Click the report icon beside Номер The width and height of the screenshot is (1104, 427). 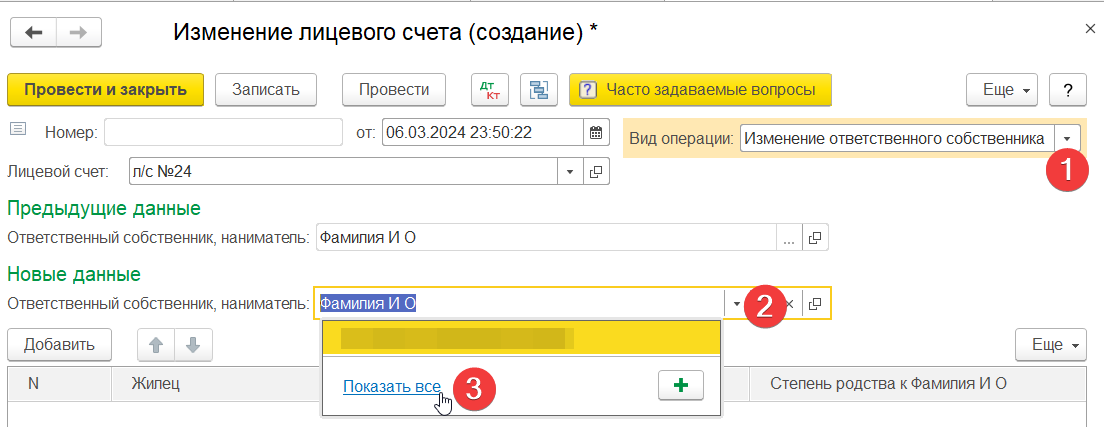[x=18, y=129]
